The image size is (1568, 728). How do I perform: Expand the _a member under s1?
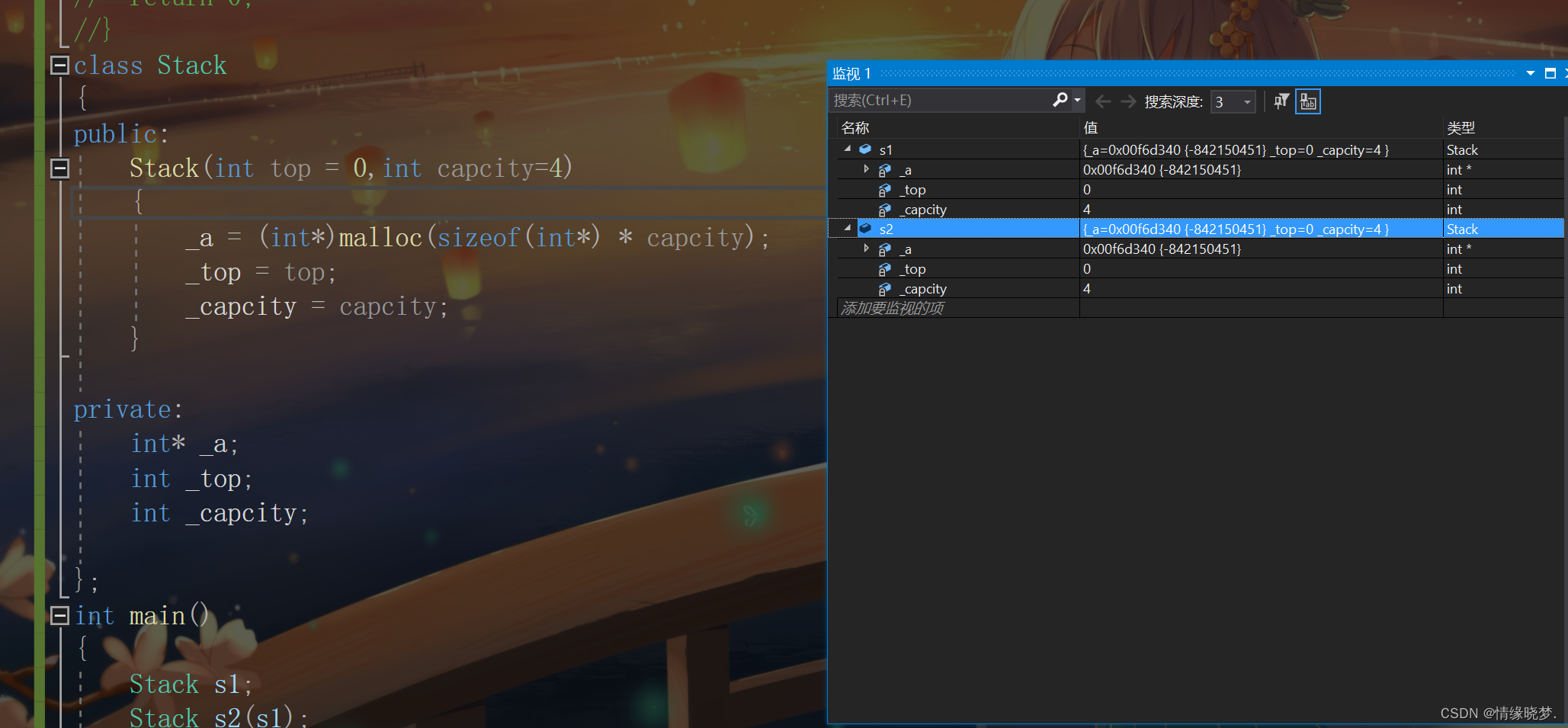pyautogui.click(x=866, y=169)
